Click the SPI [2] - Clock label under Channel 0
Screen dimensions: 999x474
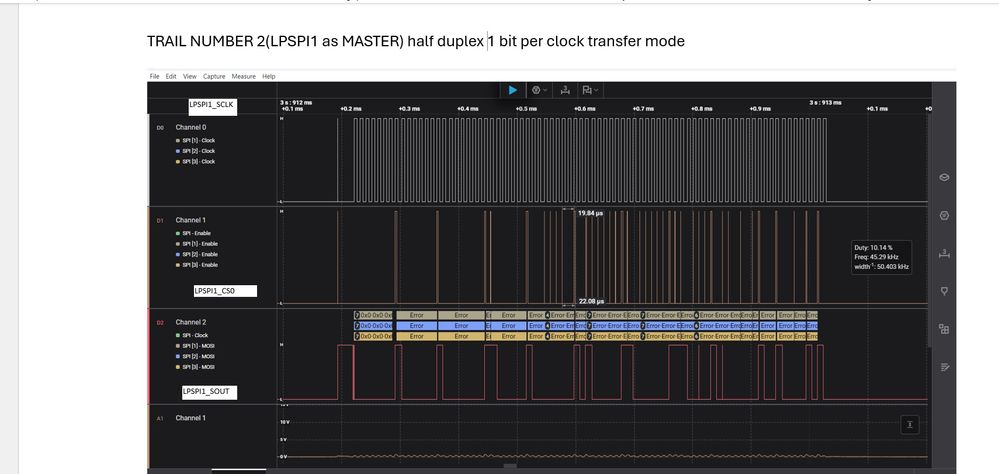(x=198, y=151)
